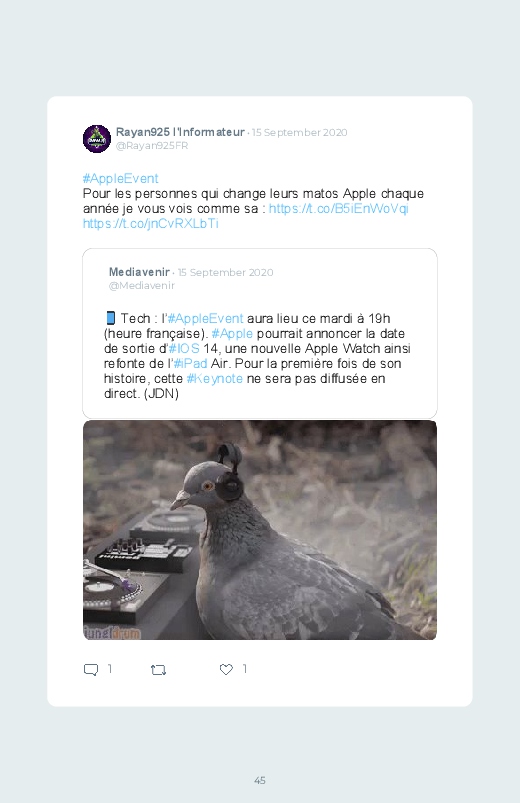Click the Rayan925 l'Informateur display name
Screen dimensions: 520x803
180,132
